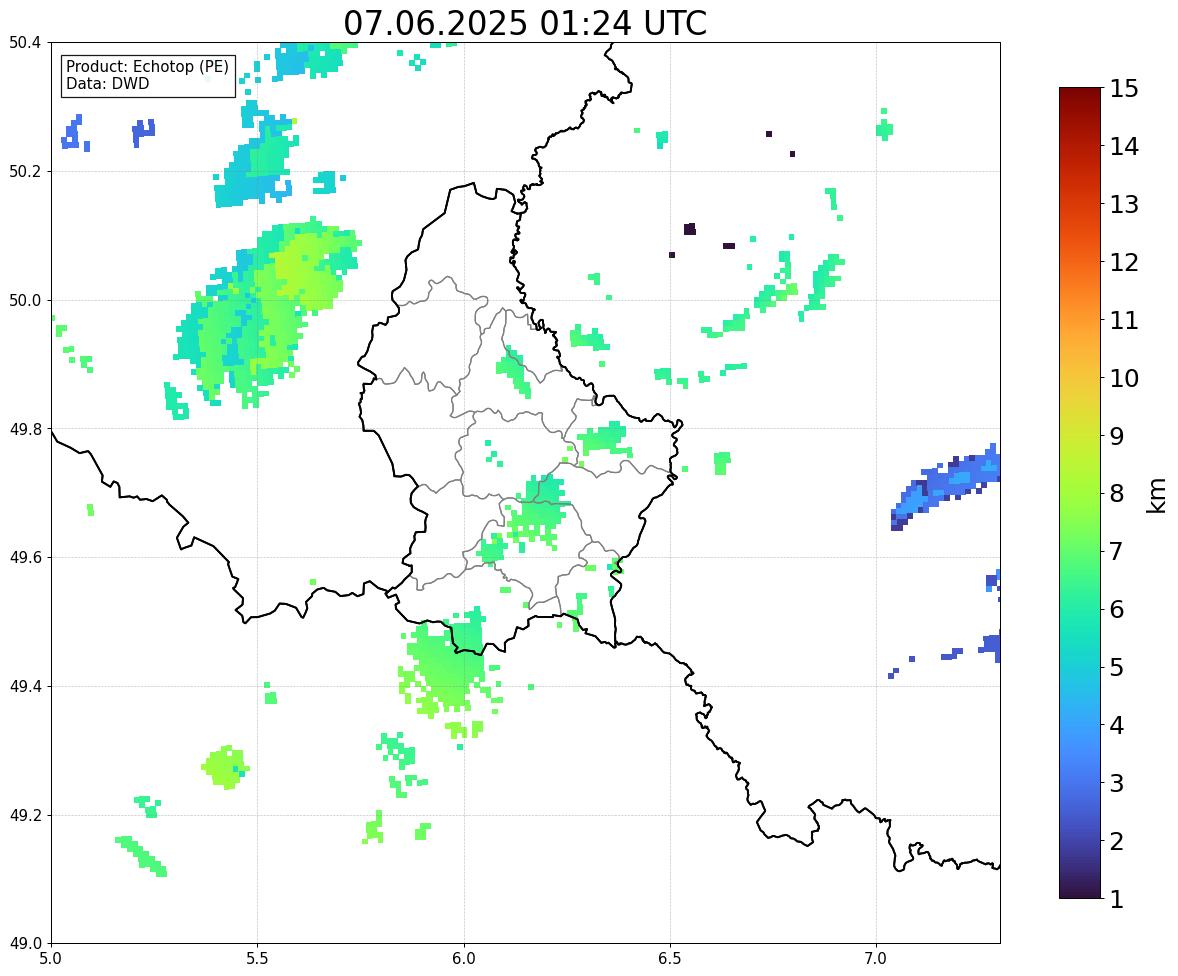Click the '5.5' longitude axis label
The width and height of the screenshot is (1178, 976).
pos(258,959)
